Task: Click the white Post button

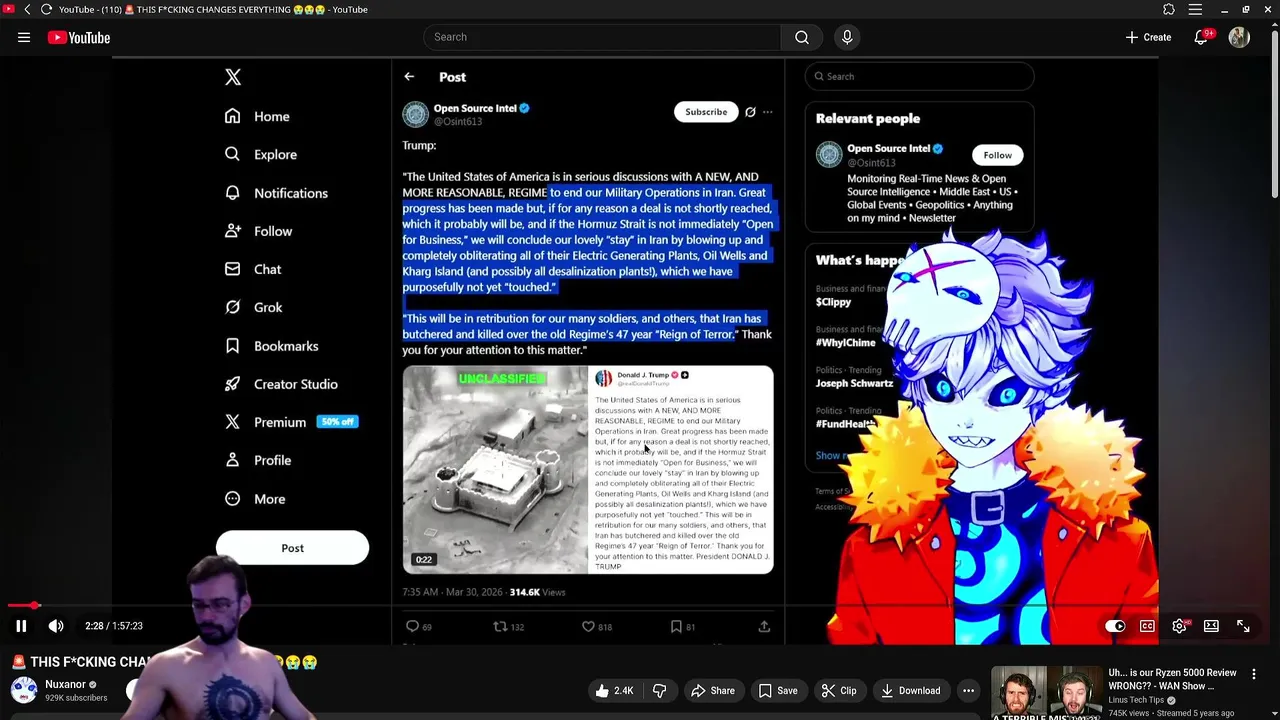Action: click(x=292, y=548)
